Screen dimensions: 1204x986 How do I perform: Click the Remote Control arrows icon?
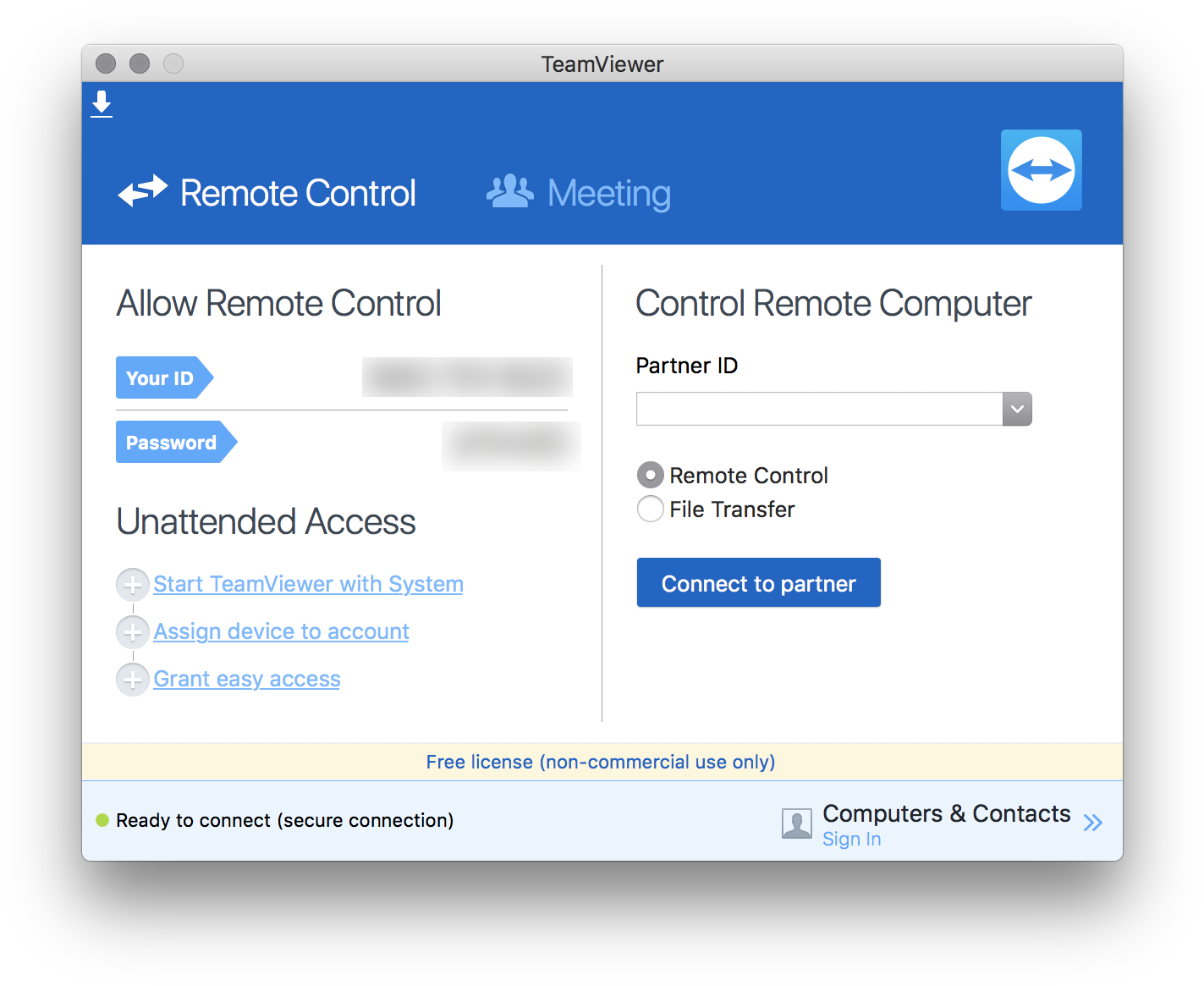tap(142, 192)
